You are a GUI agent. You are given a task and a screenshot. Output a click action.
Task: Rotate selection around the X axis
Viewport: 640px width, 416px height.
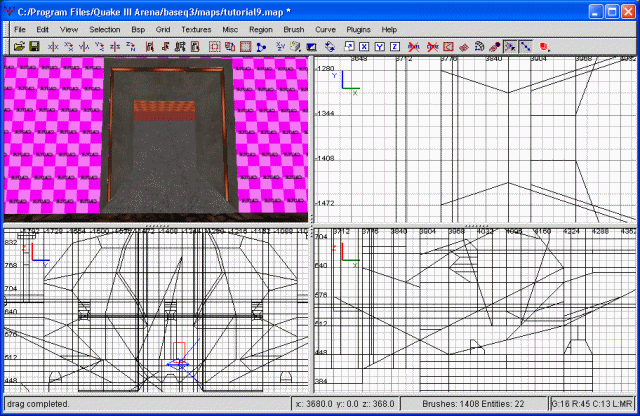pyautogui.click(x=68, y=47)
